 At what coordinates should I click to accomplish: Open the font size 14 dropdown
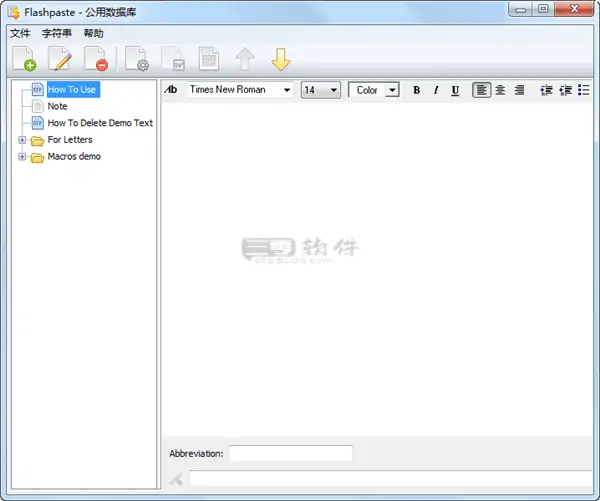click(x=334, y=90)
